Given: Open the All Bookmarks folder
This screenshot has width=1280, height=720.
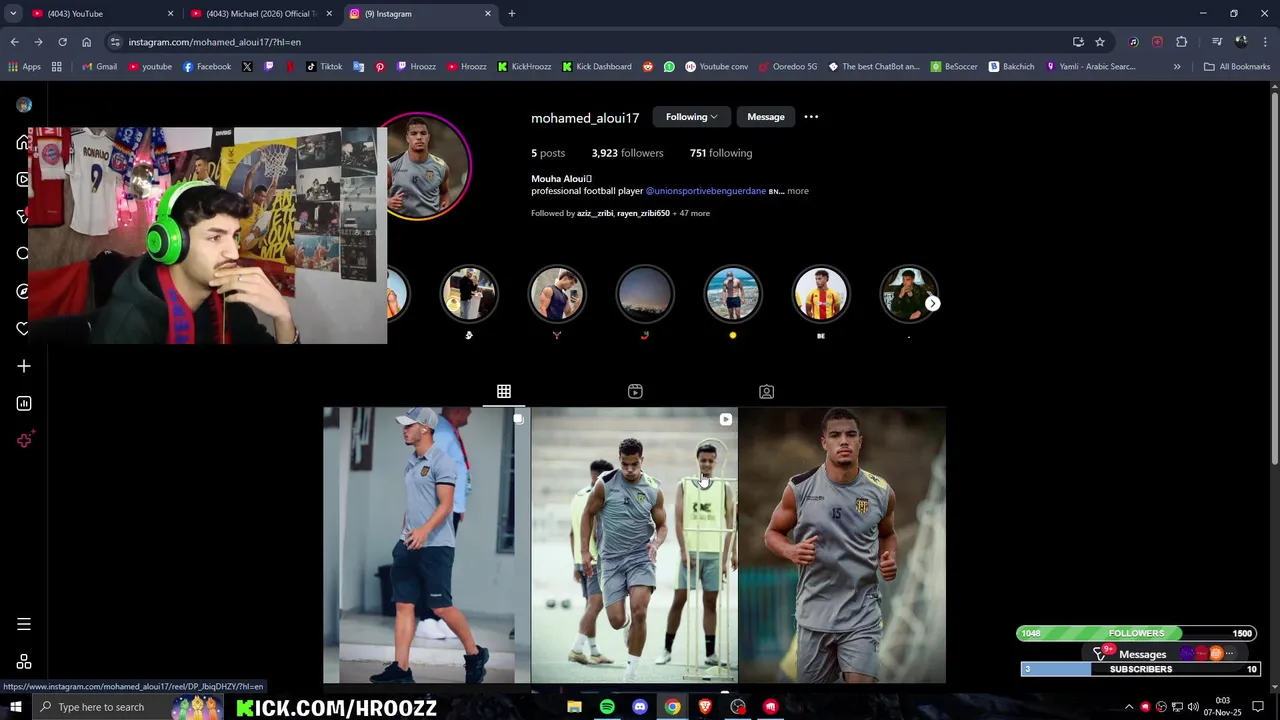Looking at the screenshot, I should (1237, 67).
